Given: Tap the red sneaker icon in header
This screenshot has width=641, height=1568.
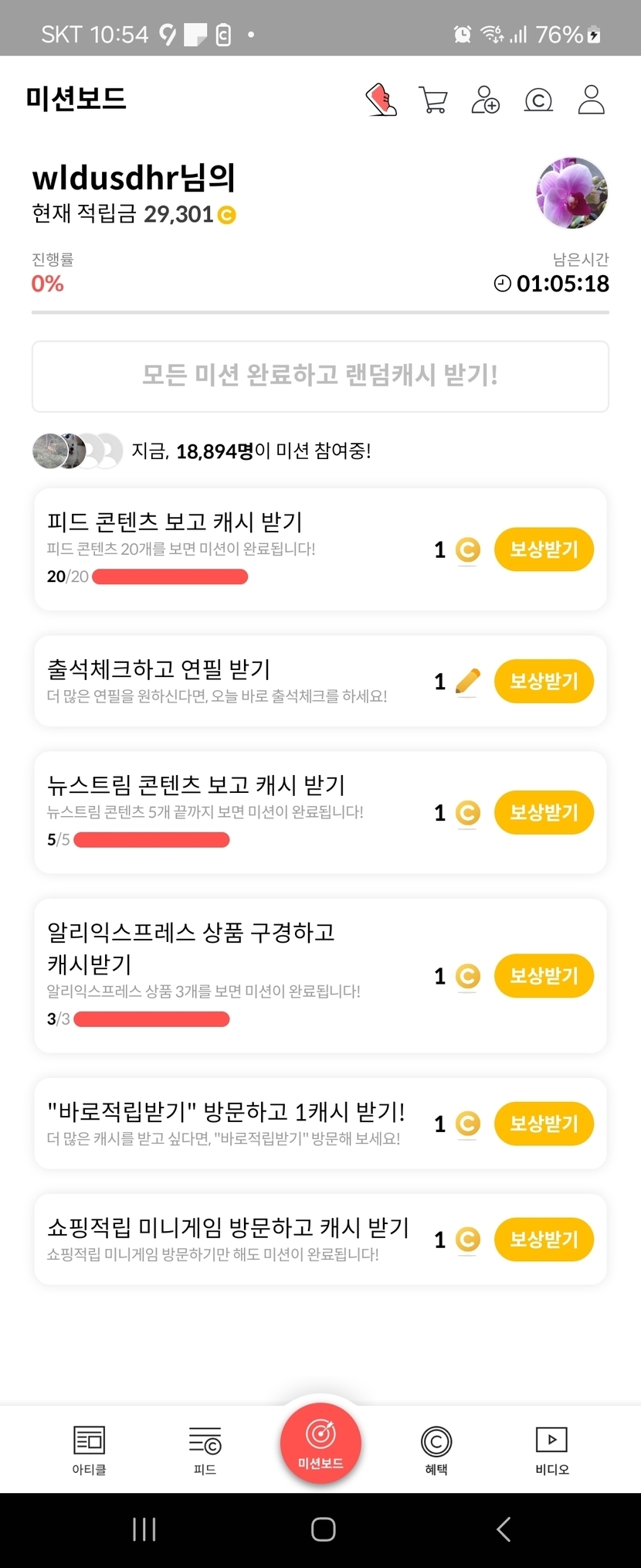Looking at the screenshot, I should [381, 100].
